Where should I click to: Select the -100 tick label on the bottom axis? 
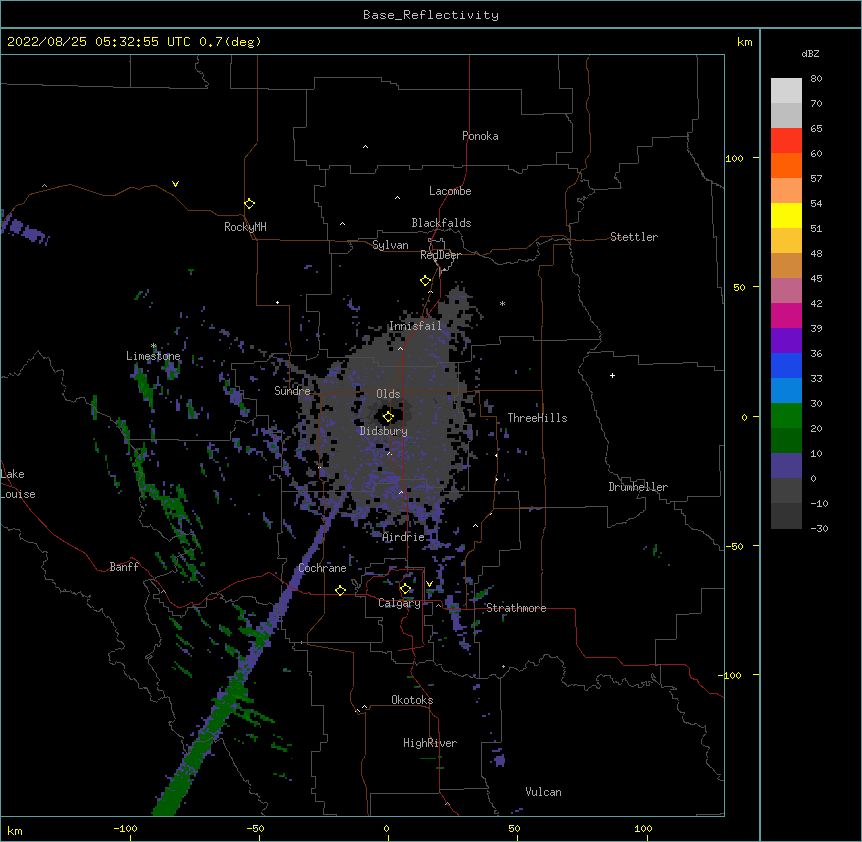point(125,828)
